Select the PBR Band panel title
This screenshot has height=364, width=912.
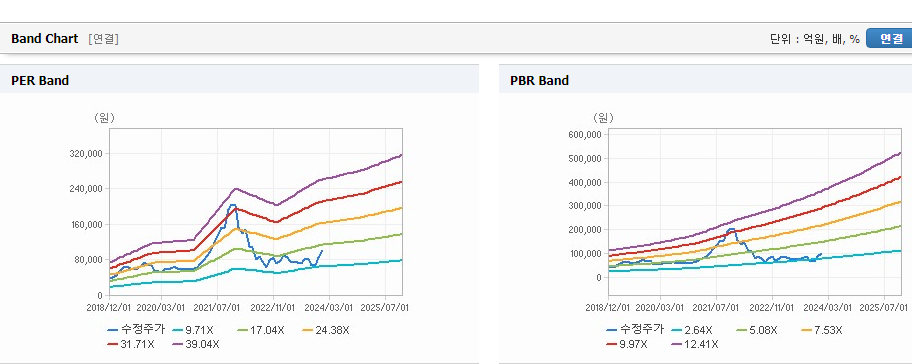(539, 81)
